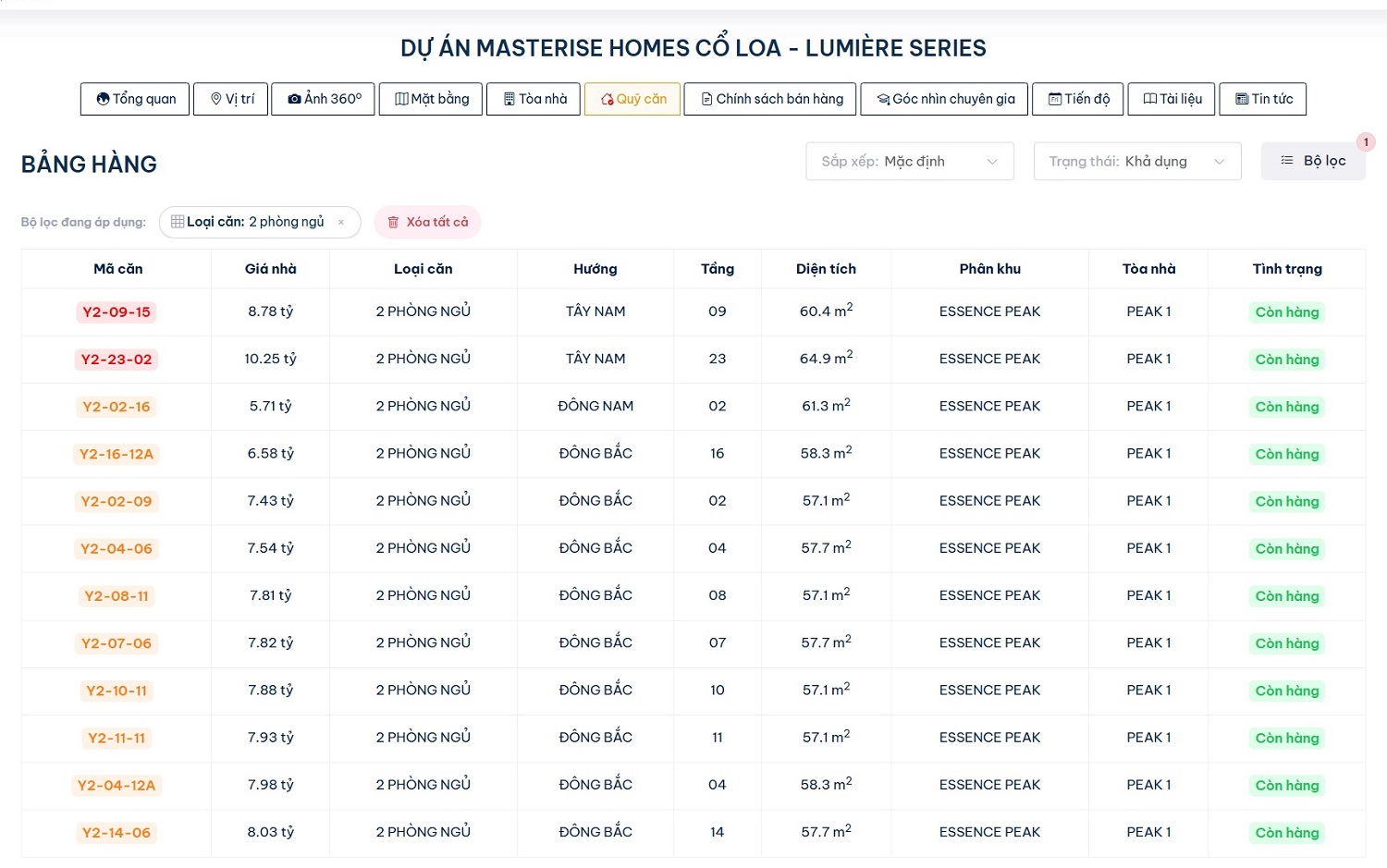Open the Tài liệu documents tab
The height and width of the screenshot is (868, 1387).
click(1172, 99)
